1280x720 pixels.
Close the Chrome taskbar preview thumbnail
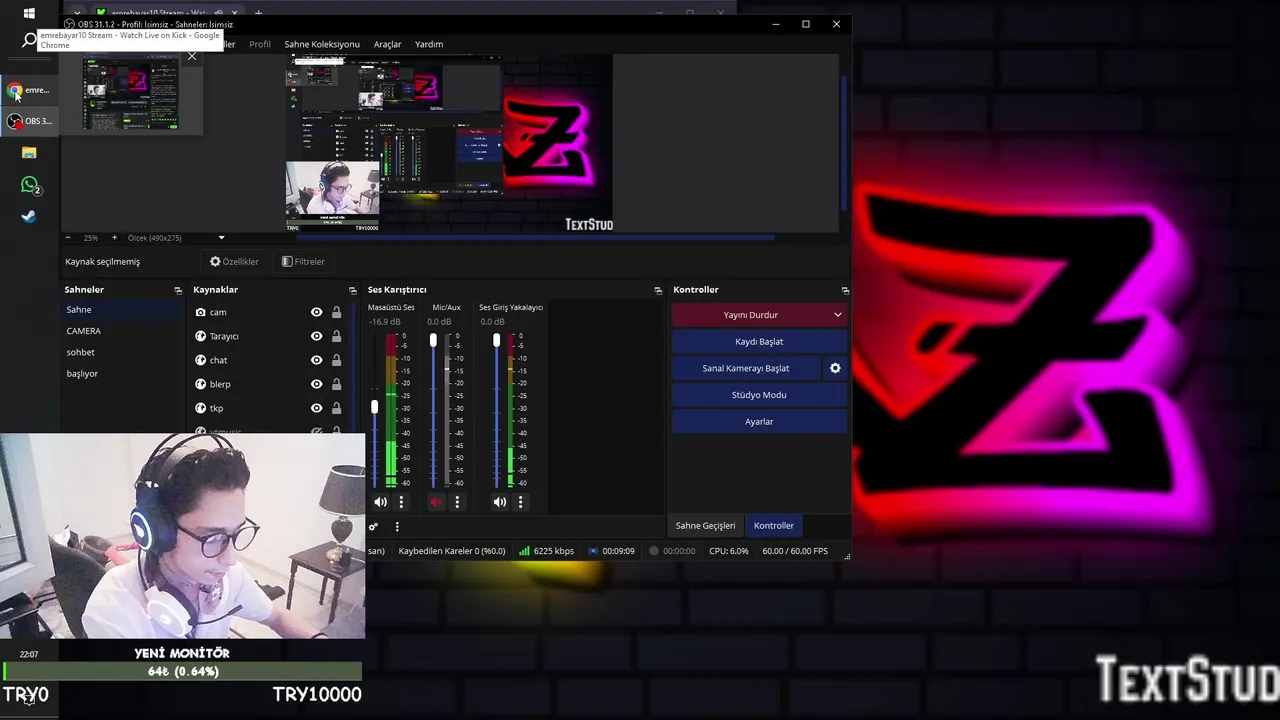(x=192, y=56)
